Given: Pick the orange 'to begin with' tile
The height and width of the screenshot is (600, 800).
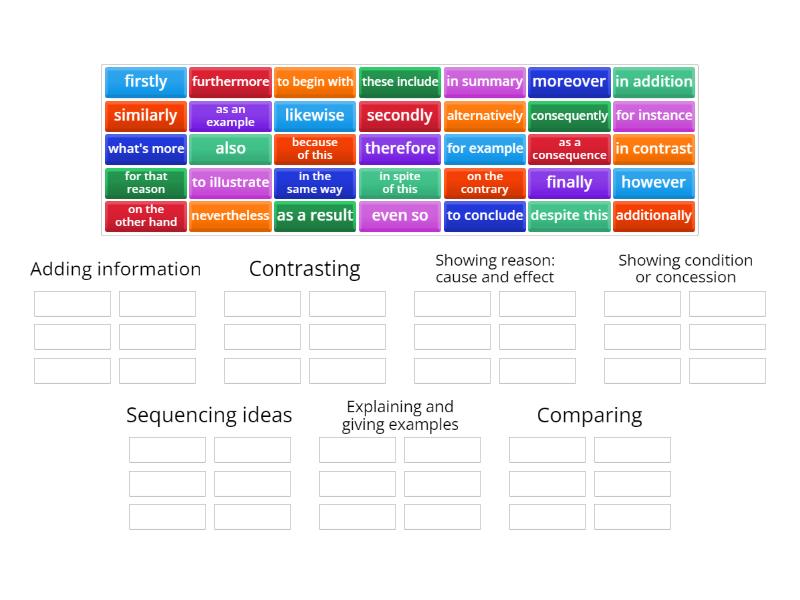Looking at the screenshot, I should (x=315, y=82).
